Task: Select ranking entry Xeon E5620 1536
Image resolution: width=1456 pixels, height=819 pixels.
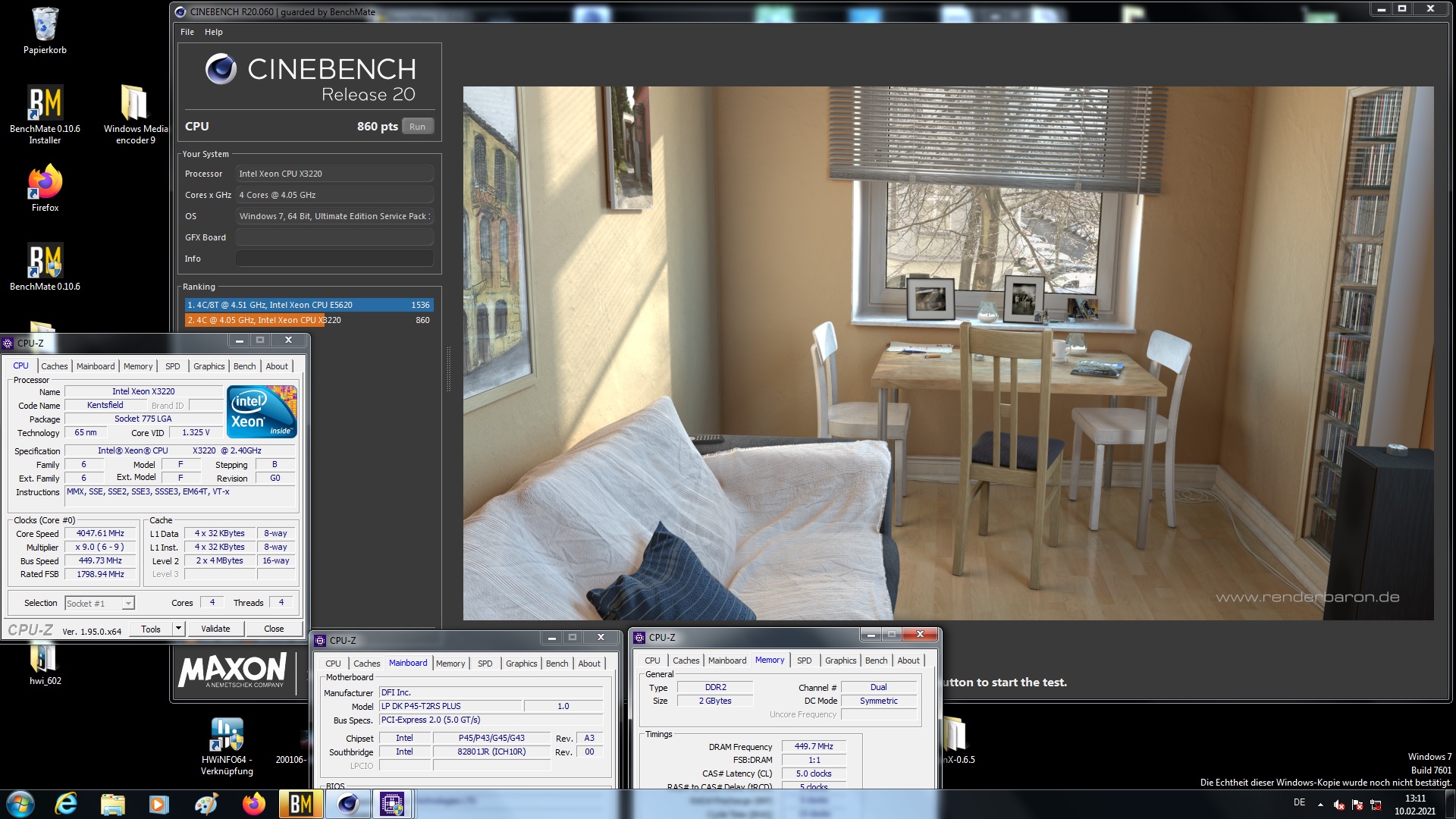Action: (309, 305)
